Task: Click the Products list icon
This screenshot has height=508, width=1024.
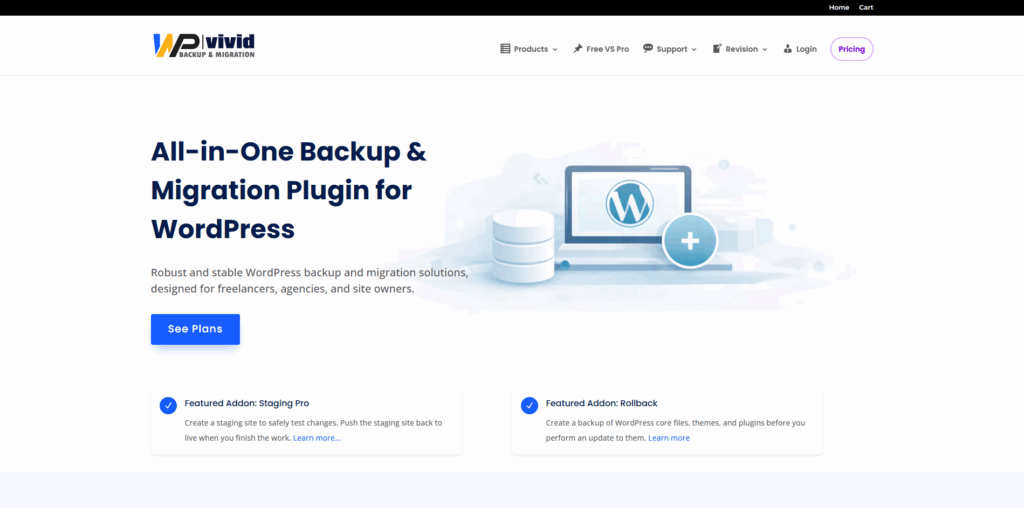Action: click(505, 49)
